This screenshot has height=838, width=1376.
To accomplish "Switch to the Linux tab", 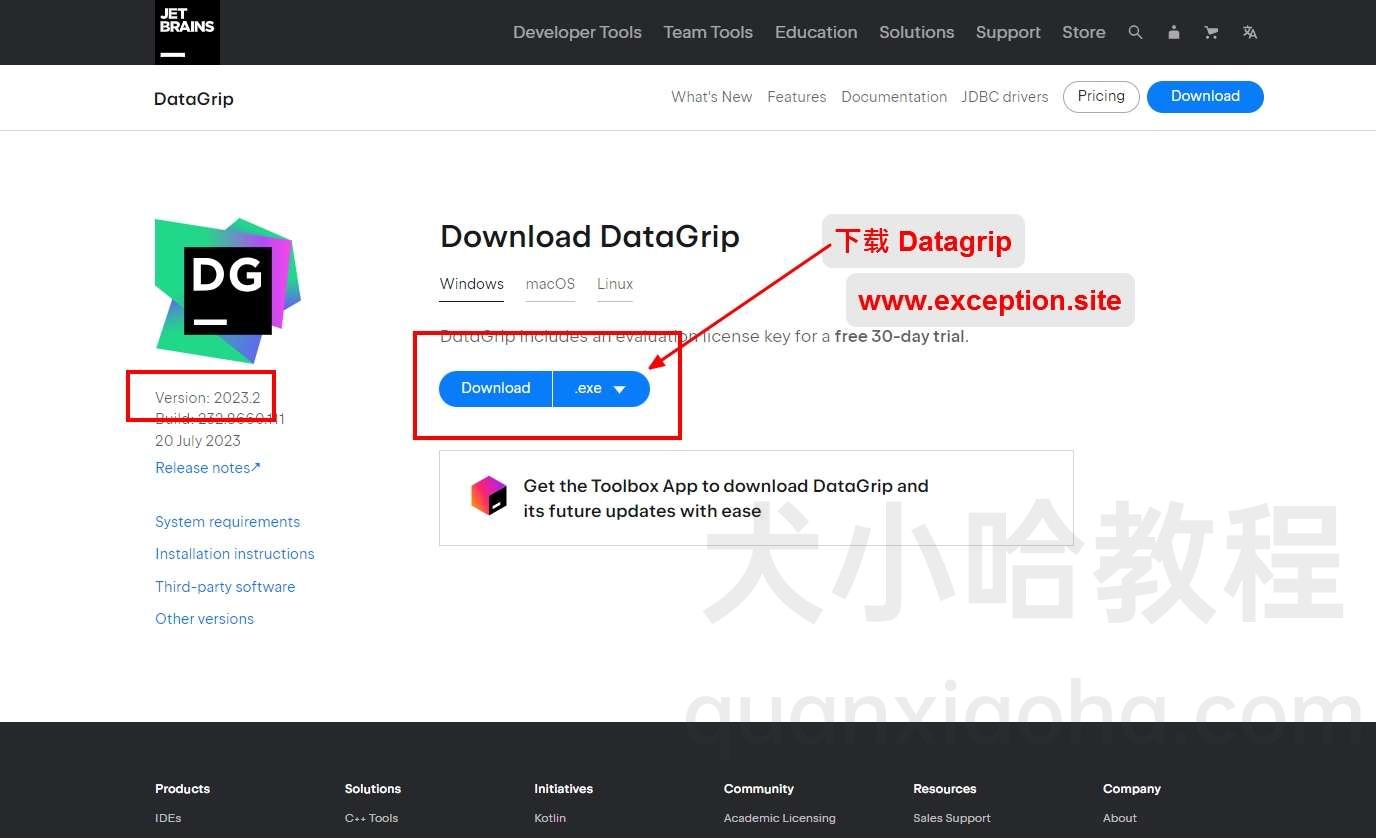I will pos(615,284).
